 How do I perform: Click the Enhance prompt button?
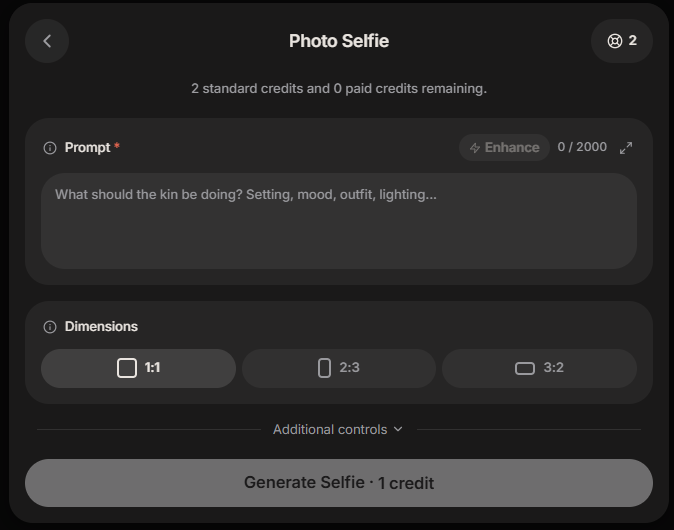(504, 147)
